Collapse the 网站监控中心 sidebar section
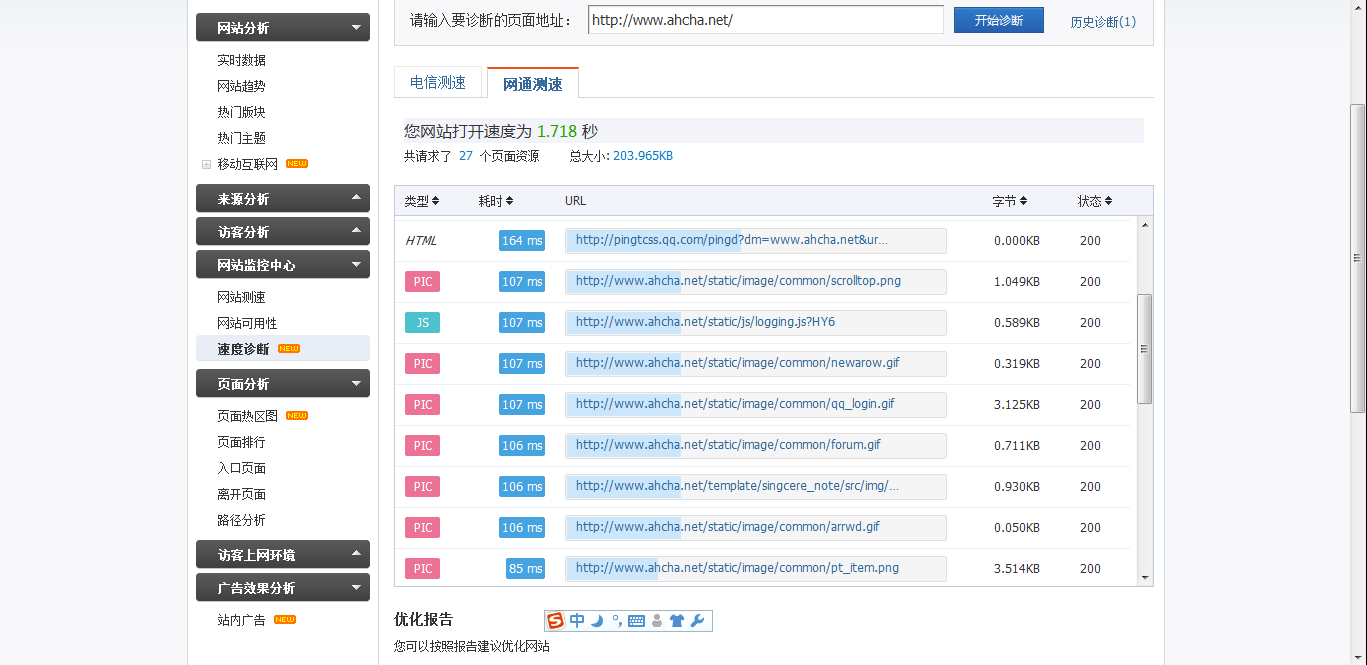Image resolution: width=1367 pixels, height=665 pixels. click(x=283, y=265)
